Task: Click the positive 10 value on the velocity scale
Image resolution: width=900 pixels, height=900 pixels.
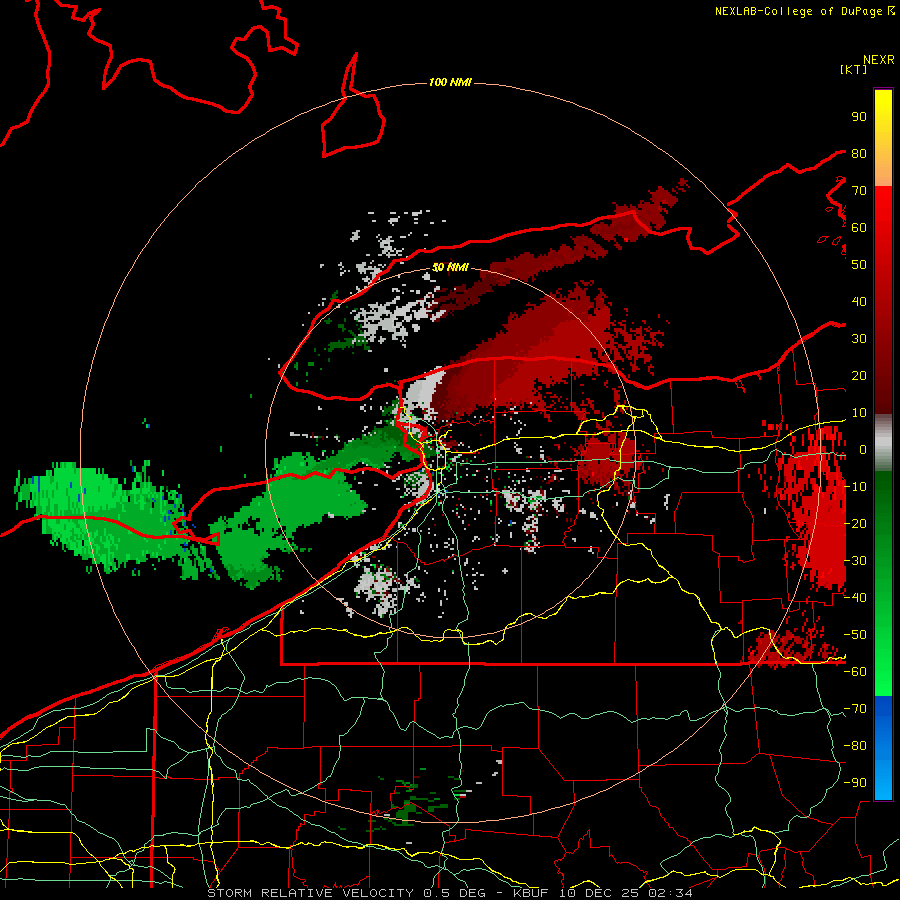Action: pyautogui.click(x=859, y=413)
